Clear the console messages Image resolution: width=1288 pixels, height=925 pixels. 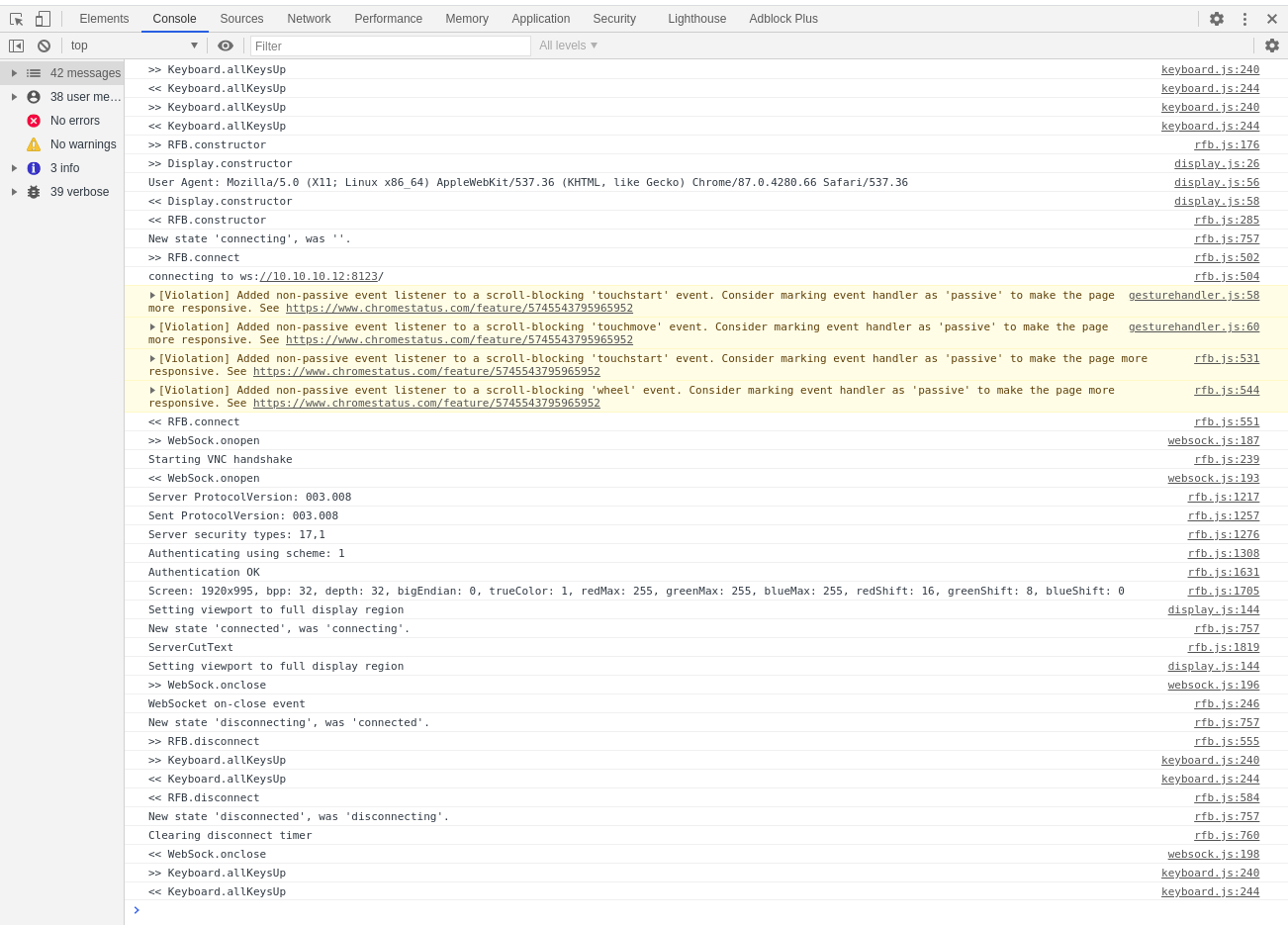click(x=43, y=46)
